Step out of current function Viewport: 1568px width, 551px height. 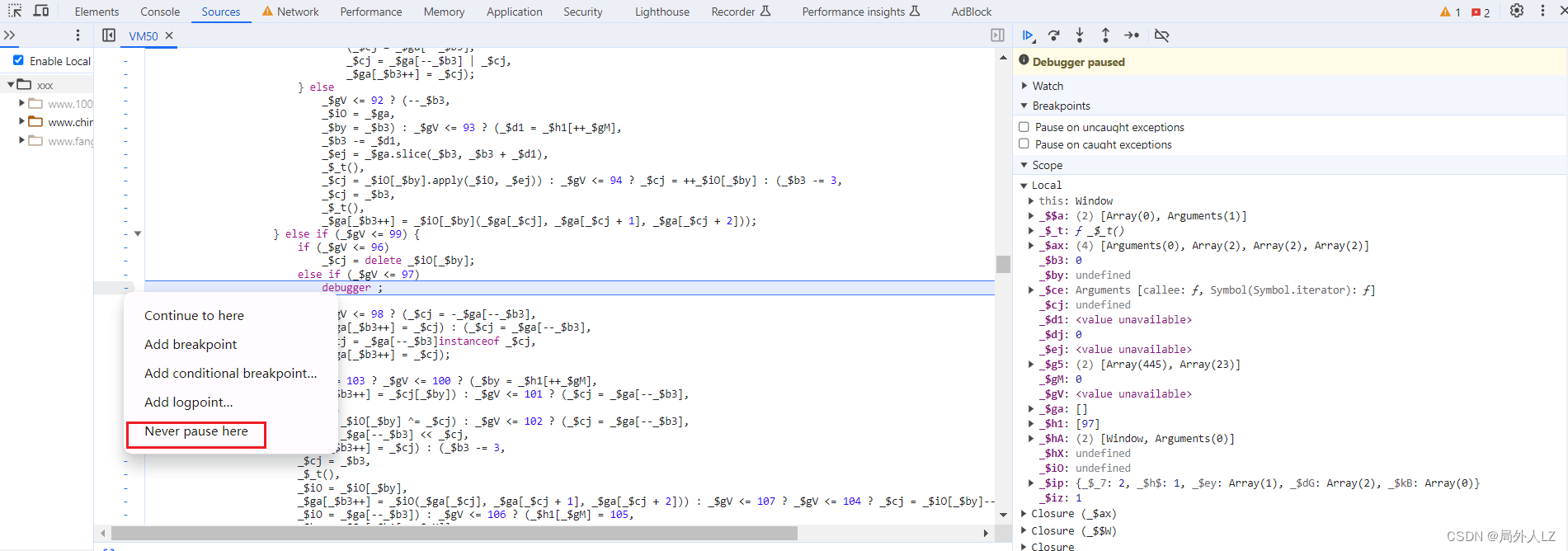1105,35
